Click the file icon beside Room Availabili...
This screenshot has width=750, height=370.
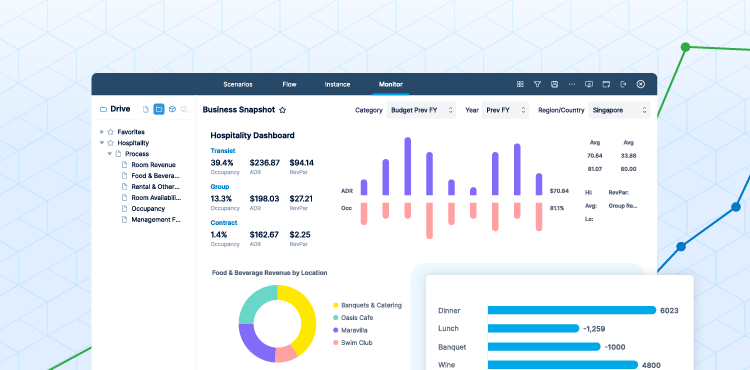(x=125, y=198)
